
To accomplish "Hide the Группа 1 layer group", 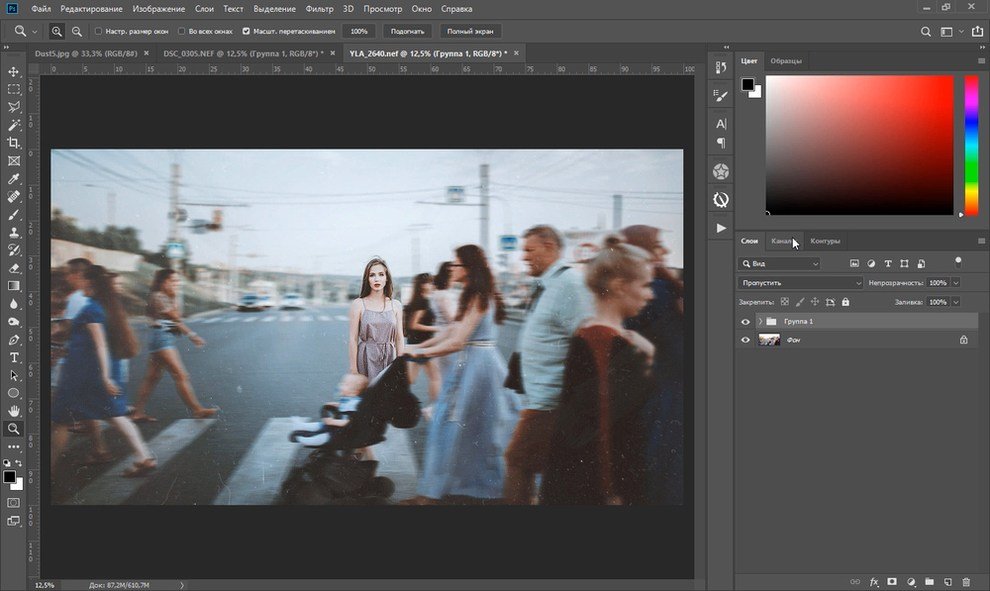I will [x=745, y=322].
